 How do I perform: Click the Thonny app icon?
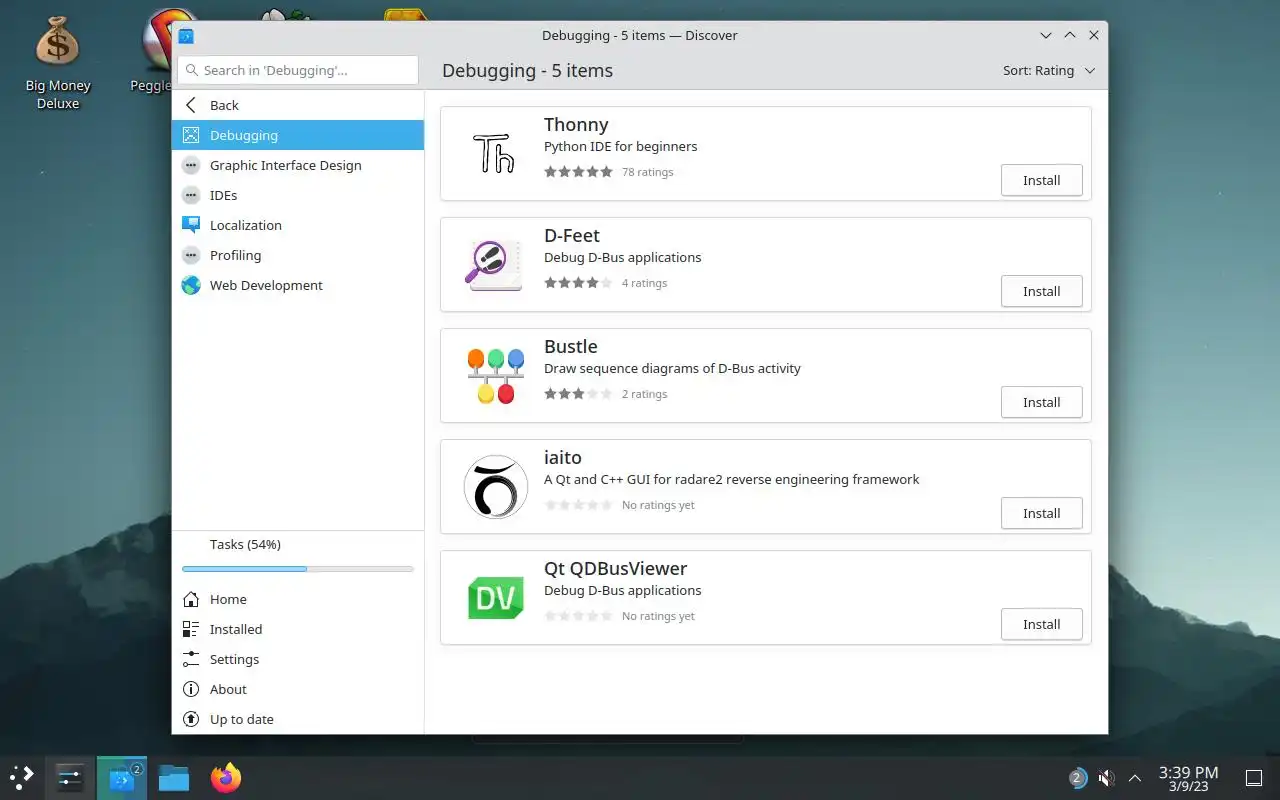tap(495, 154)
